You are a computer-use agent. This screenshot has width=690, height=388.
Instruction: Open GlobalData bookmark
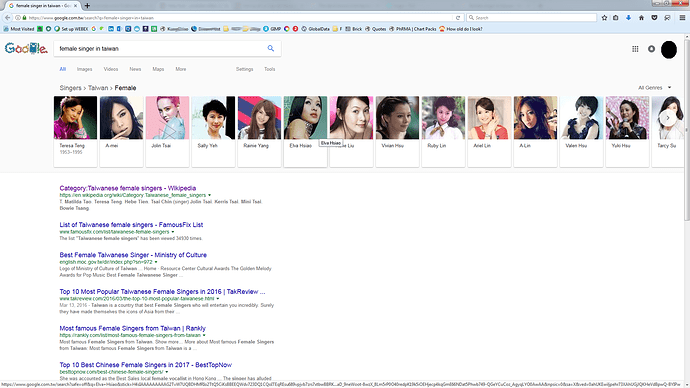[316, 29]
